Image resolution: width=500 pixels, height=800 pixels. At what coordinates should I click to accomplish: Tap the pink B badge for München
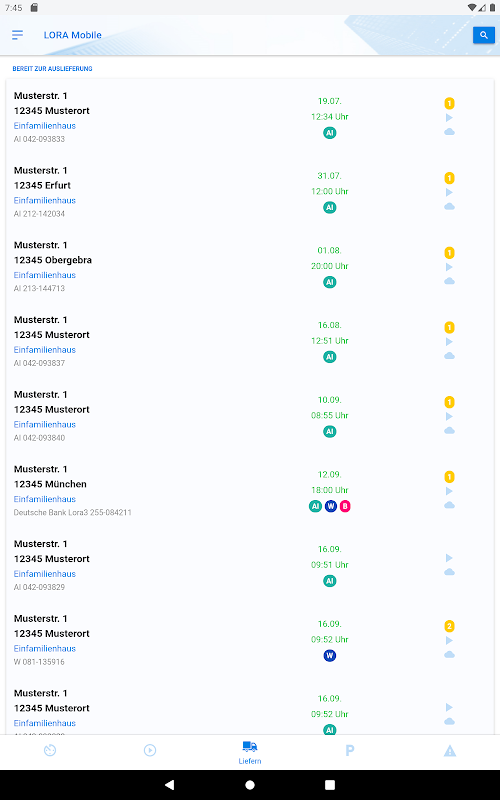pos(345,506)
